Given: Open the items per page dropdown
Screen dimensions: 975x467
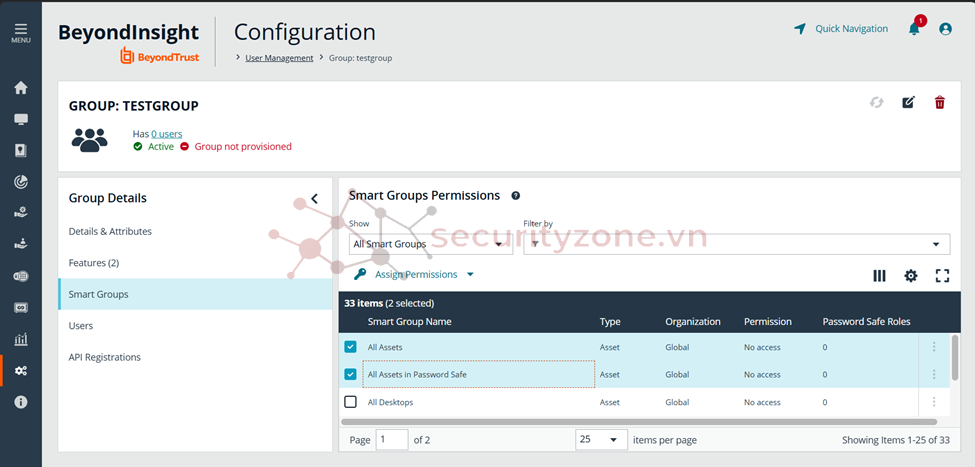Looking at the screenshot, I should click(x=601, y=440).
